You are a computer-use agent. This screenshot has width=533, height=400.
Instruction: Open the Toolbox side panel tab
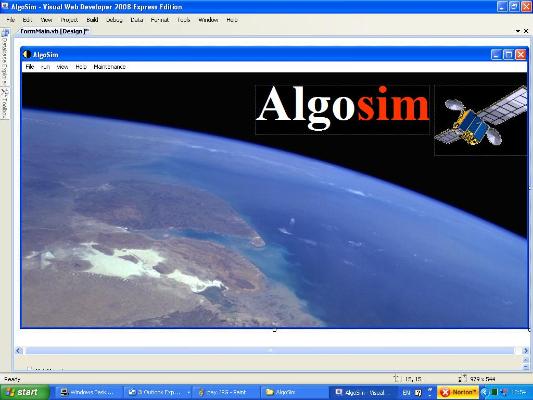point(5,104)
